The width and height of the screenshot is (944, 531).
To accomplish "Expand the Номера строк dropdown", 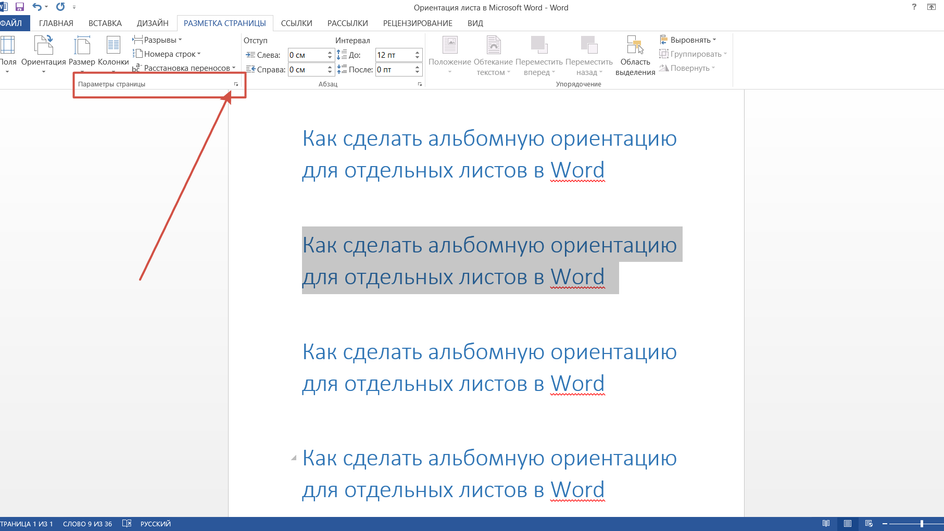I will (167, 54).
